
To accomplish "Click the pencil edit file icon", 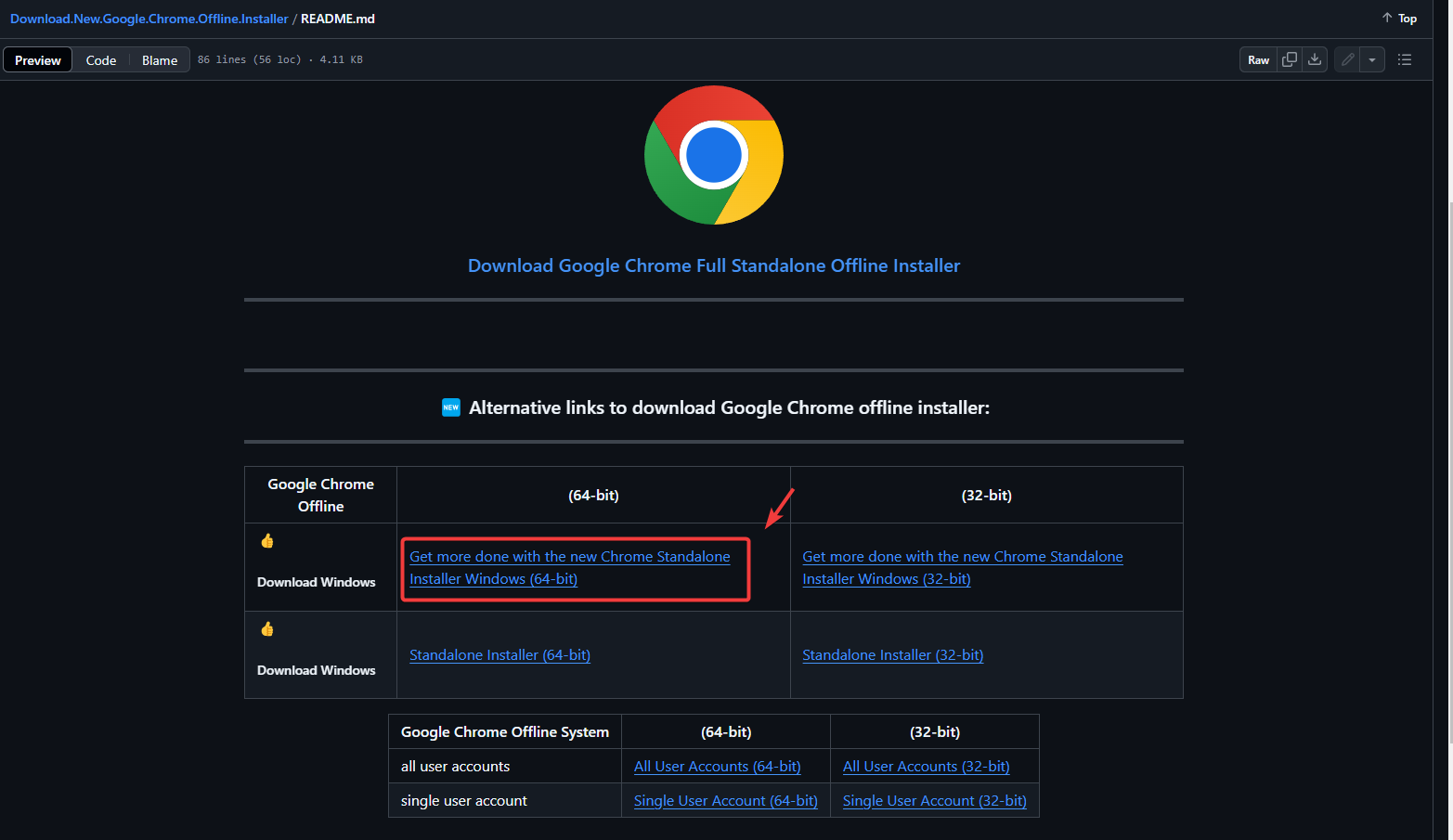I will (x=1347, y=59).
